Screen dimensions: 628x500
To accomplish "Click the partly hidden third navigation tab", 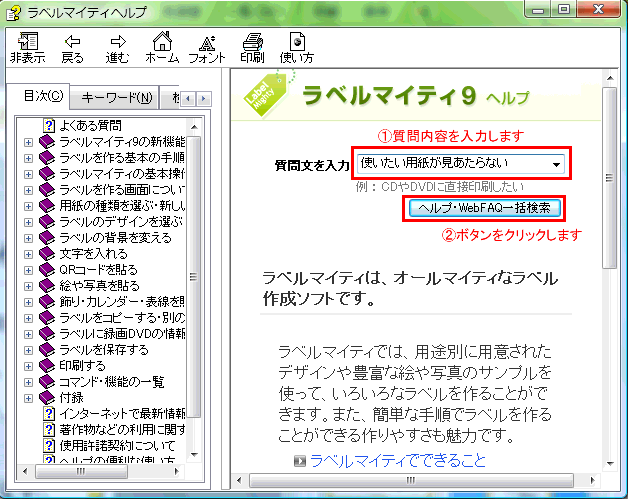I will click(x=171, y=98).
